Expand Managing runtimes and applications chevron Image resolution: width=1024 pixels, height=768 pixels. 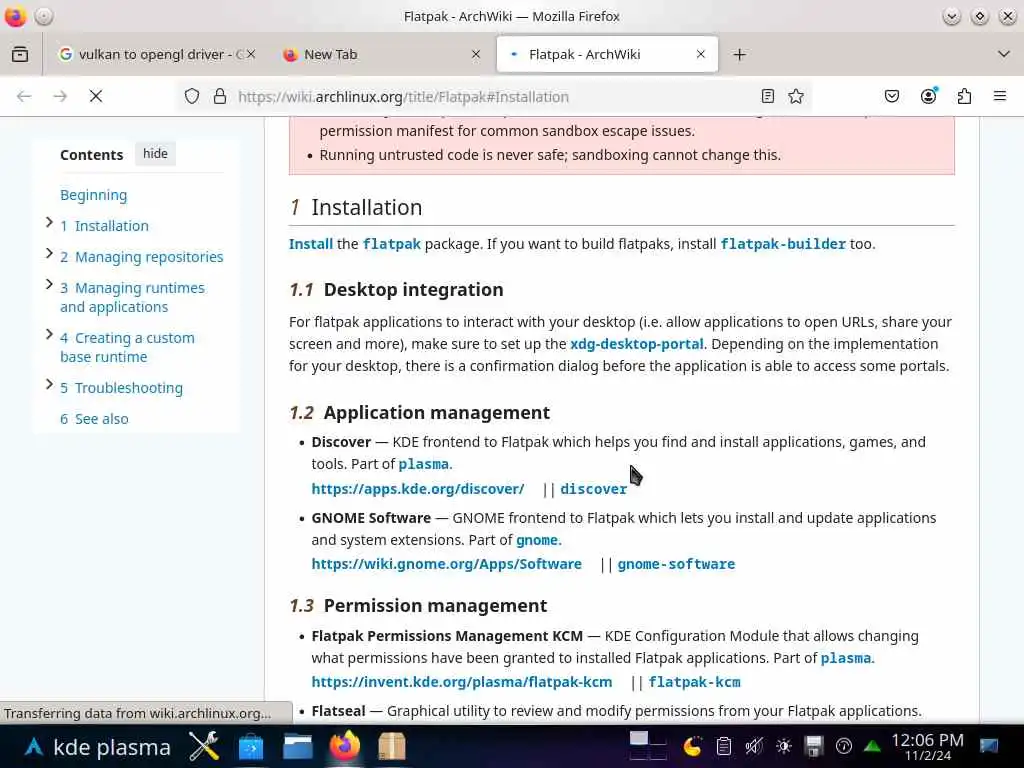pos(49,284)
